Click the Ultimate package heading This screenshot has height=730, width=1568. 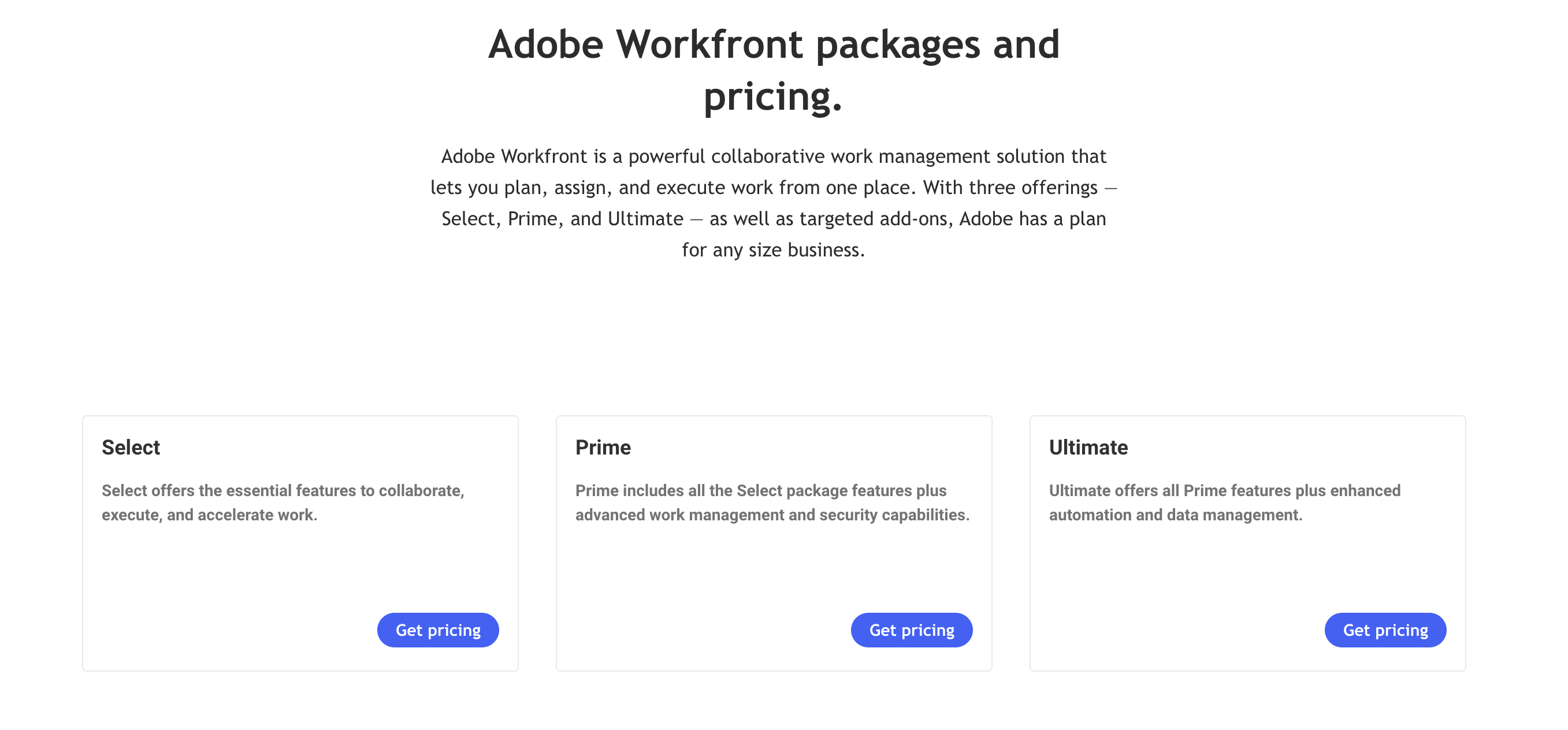[1088, 447]
